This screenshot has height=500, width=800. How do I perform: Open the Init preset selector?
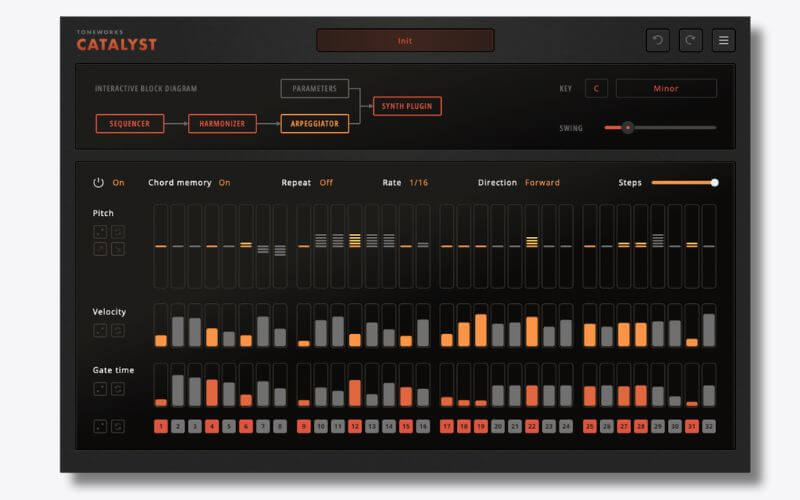(x=405, y=40)
